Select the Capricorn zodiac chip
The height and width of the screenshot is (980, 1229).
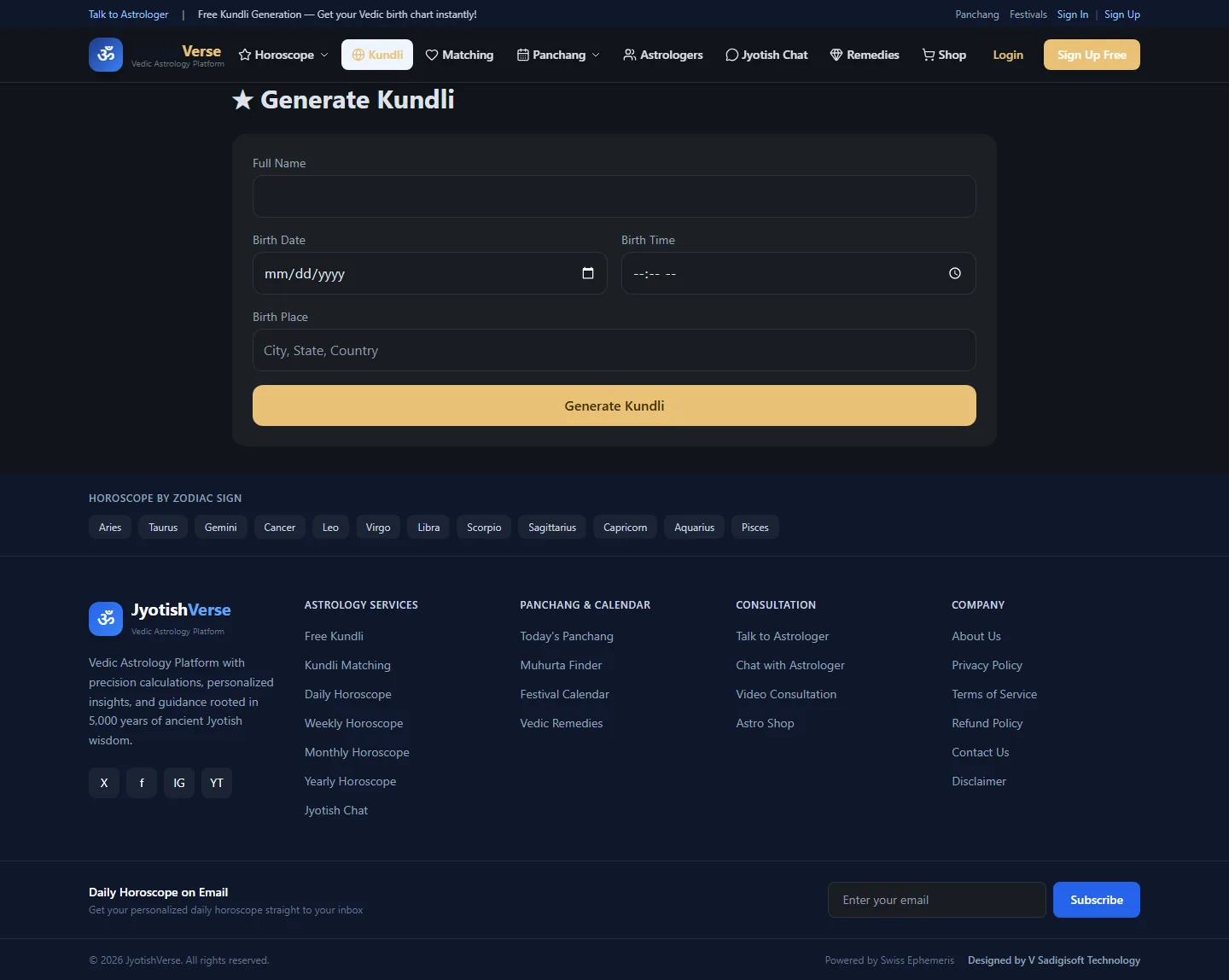625,528
